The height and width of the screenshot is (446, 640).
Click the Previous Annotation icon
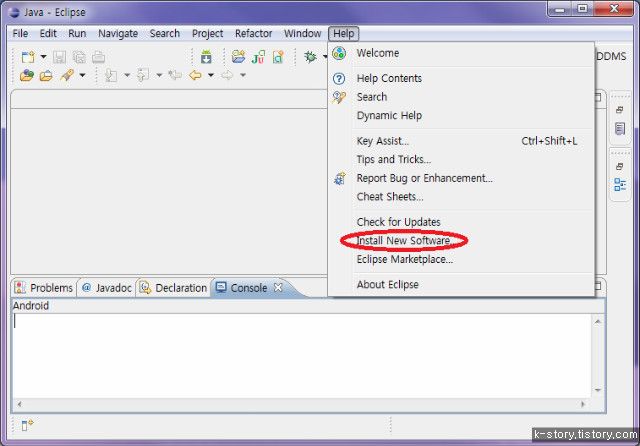(x=143, y=75)
